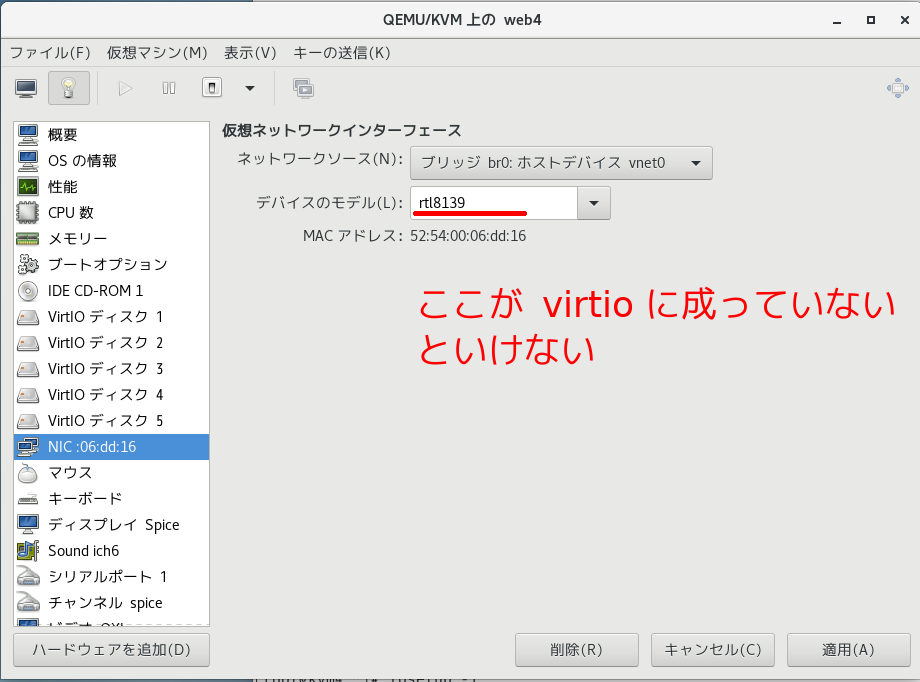The width and height of the screenshot is (920, 682).
Task: Click the キャンセル(C) button
Action: (x=713, y=650)
